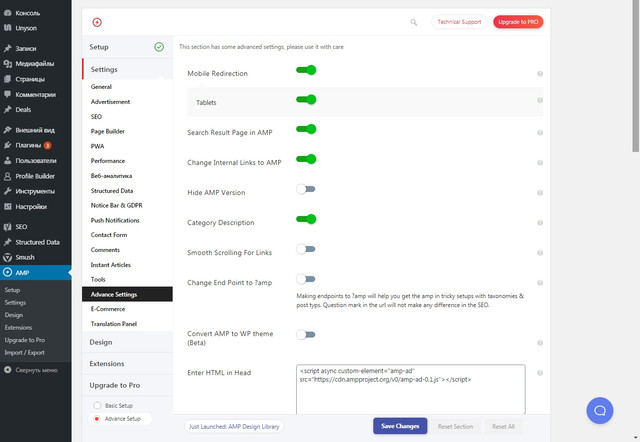This screenshot has height=442, width=640.
Task: Expand the Design section
Action: coord(127,342)
